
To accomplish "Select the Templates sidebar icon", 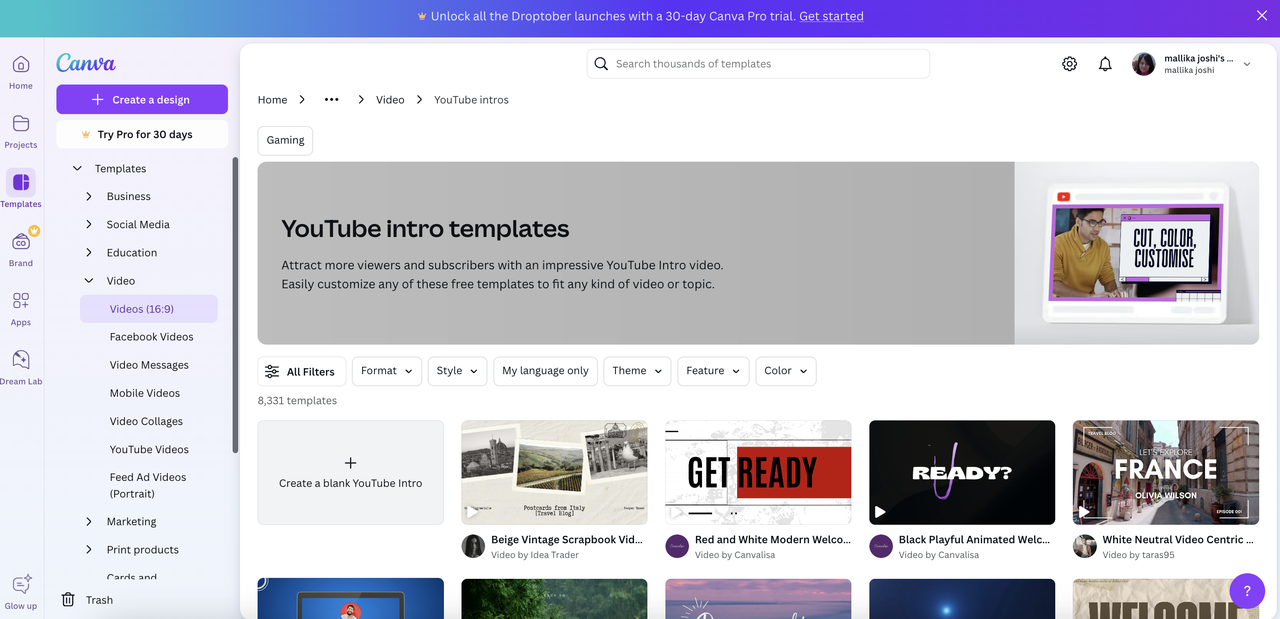I will [x=21, y=183].
